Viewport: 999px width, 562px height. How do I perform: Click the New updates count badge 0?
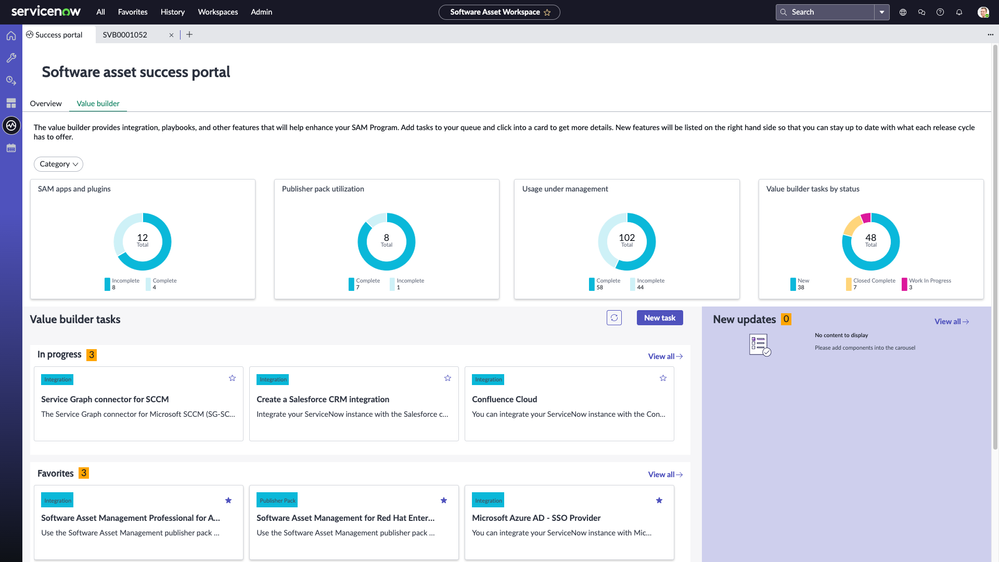pos(786,319)
